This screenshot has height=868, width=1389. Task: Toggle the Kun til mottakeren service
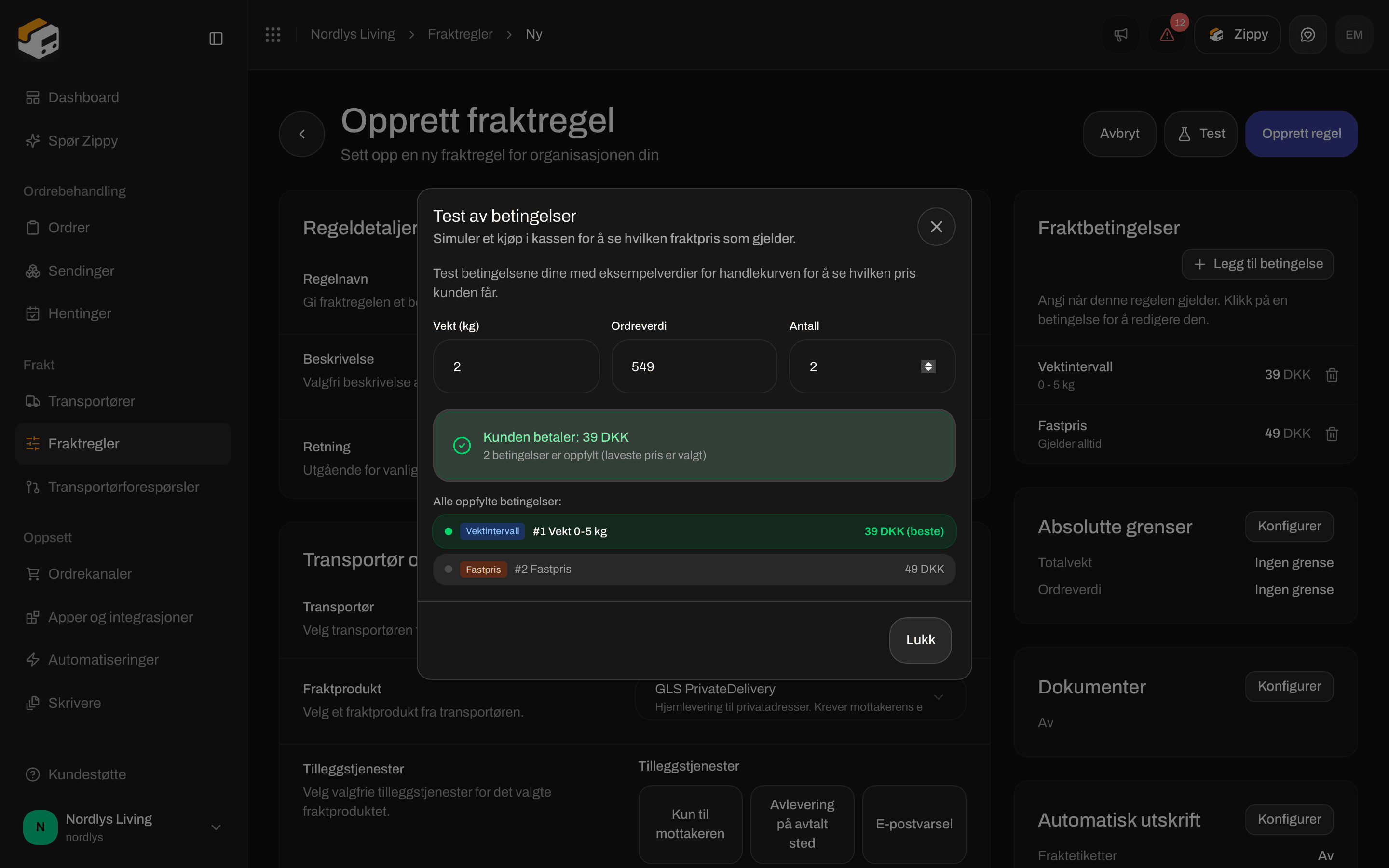[690, 824]
